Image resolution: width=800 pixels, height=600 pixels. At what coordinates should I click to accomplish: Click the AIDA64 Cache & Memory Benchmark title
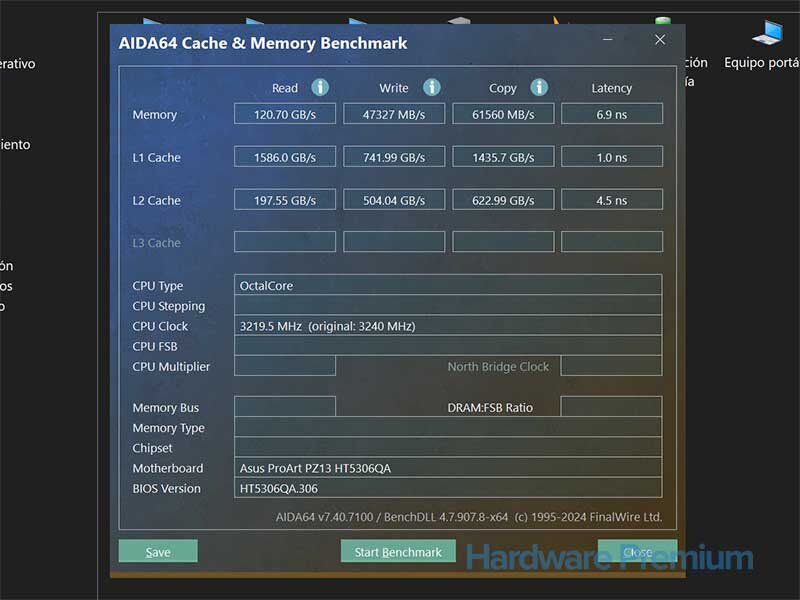click(x=263, y=43)
